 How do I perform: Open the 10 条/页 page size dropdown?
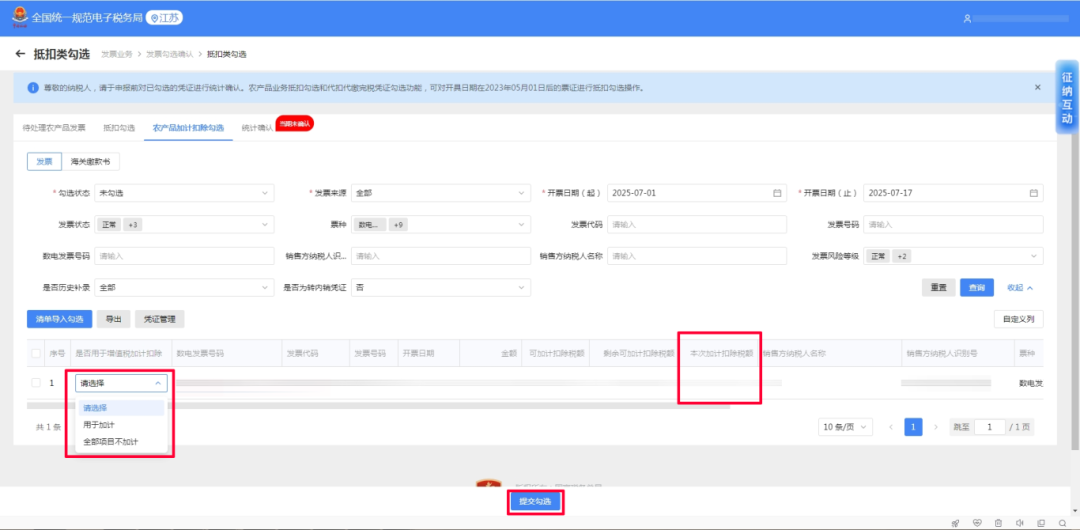click(845, 427)
